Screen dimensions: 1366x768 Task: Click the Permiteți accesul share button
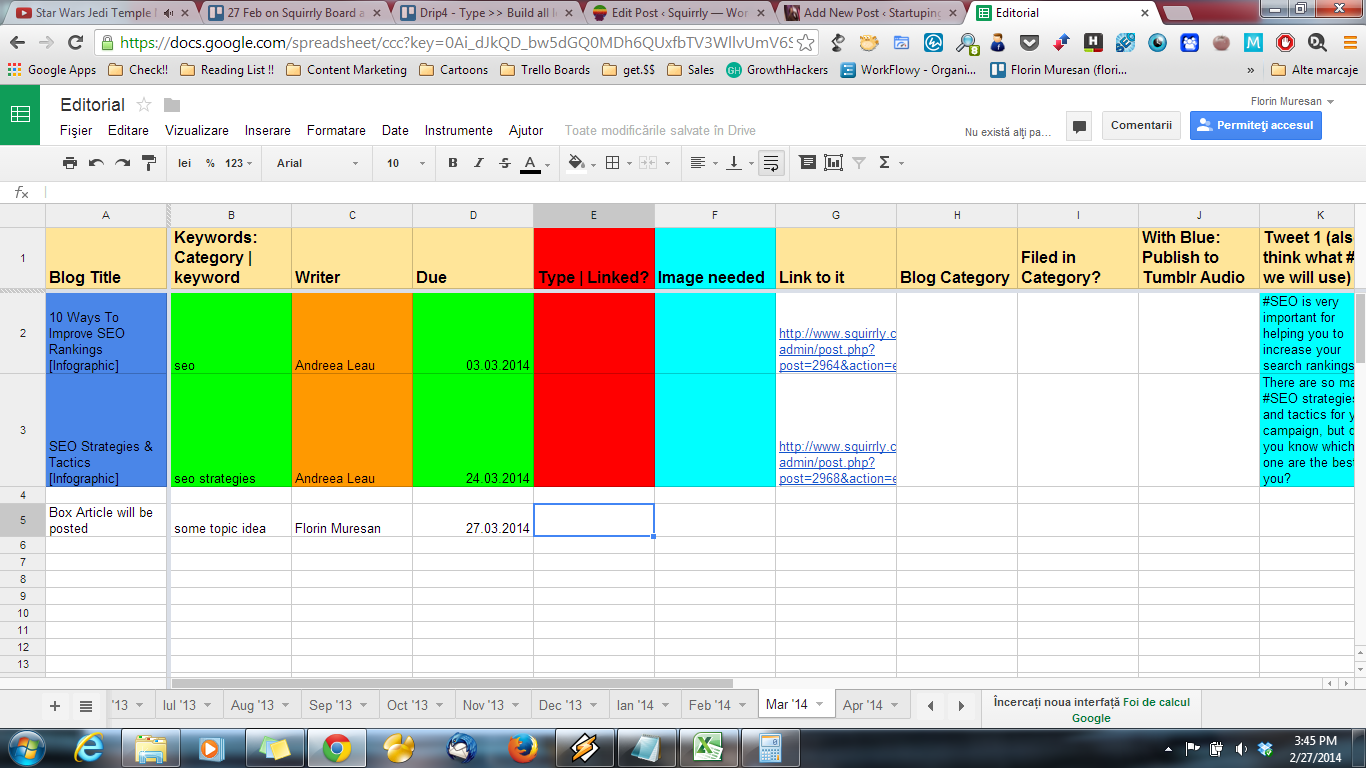tap(1255, 125)
